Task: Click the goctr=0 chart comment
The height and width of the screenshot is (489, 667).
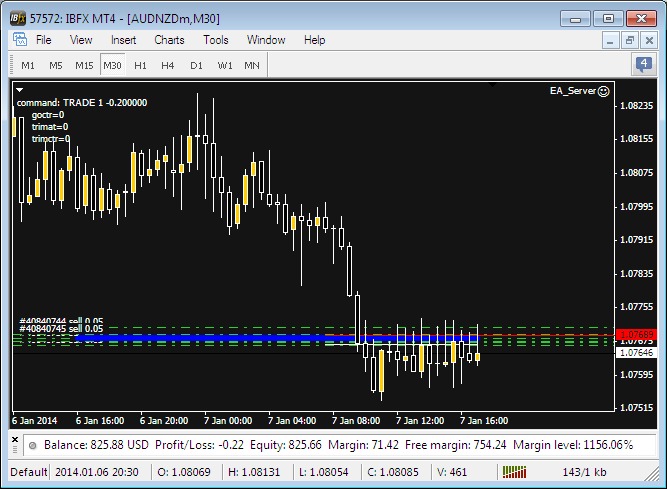Action: 48,115
